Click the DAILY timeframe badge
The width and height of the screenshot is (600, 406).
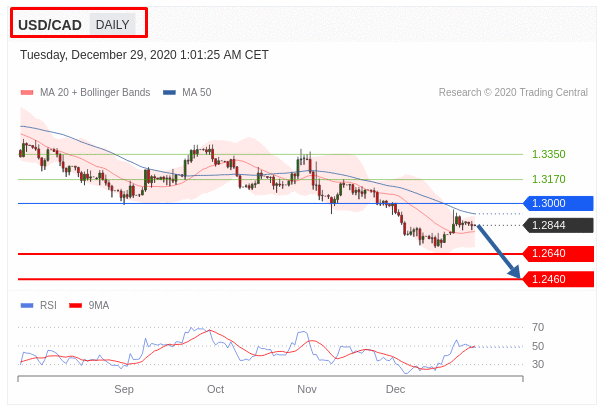point(112,24)
